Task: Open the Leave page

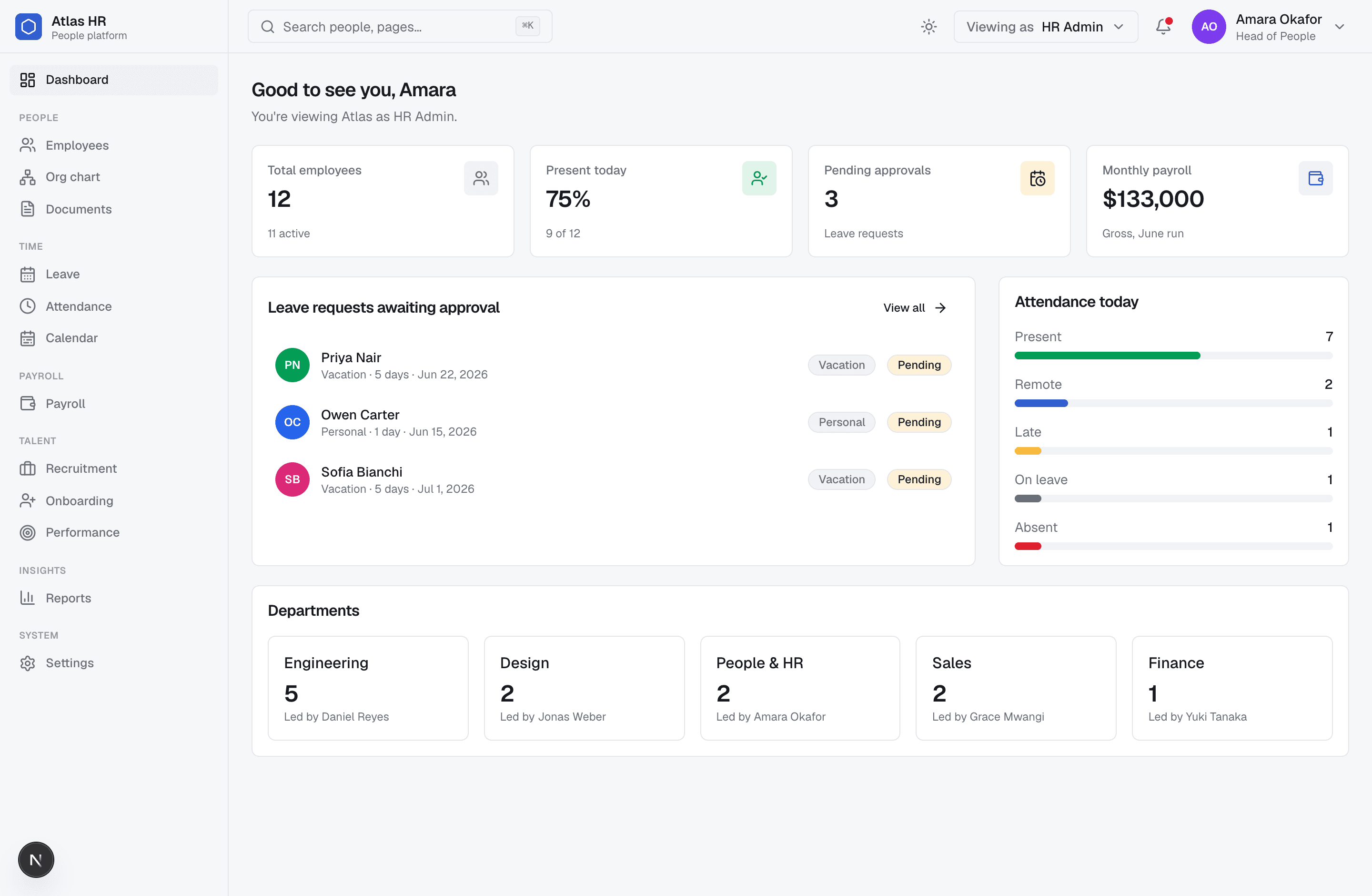Action: pyautogui.click(x=114, y=275)
